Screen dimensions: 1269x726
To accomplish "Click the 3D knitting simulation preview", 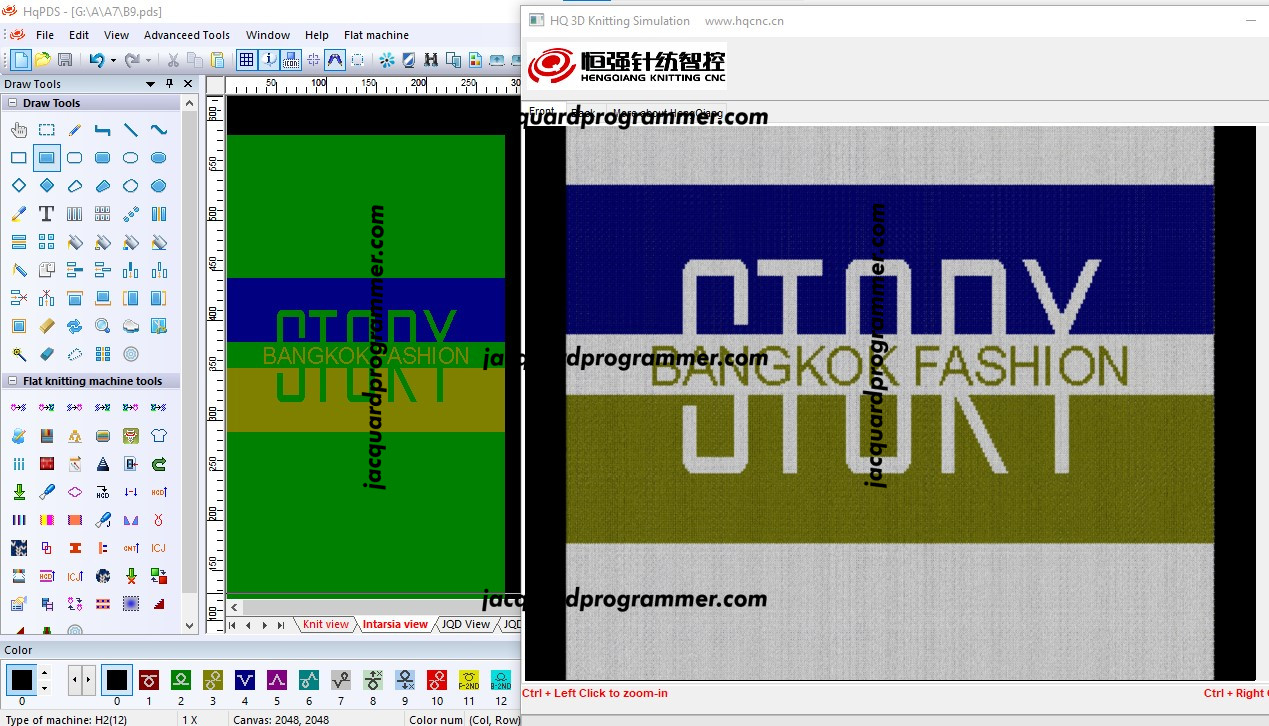I will [x=890, y=402].
